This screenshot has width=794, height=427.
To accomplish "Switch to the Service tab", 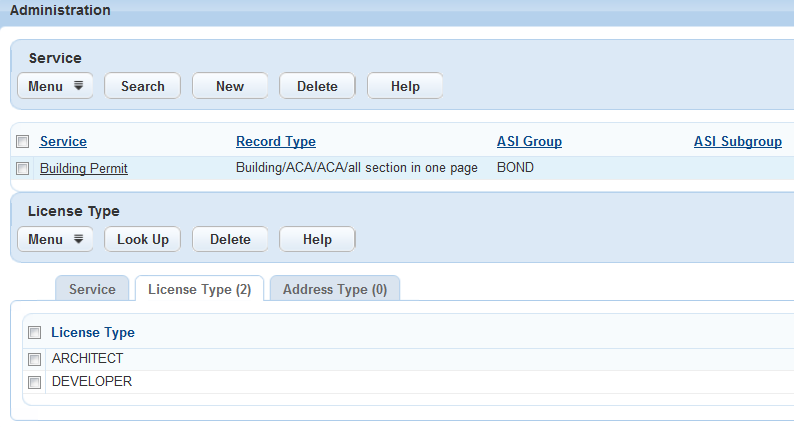I will point(92,289).
